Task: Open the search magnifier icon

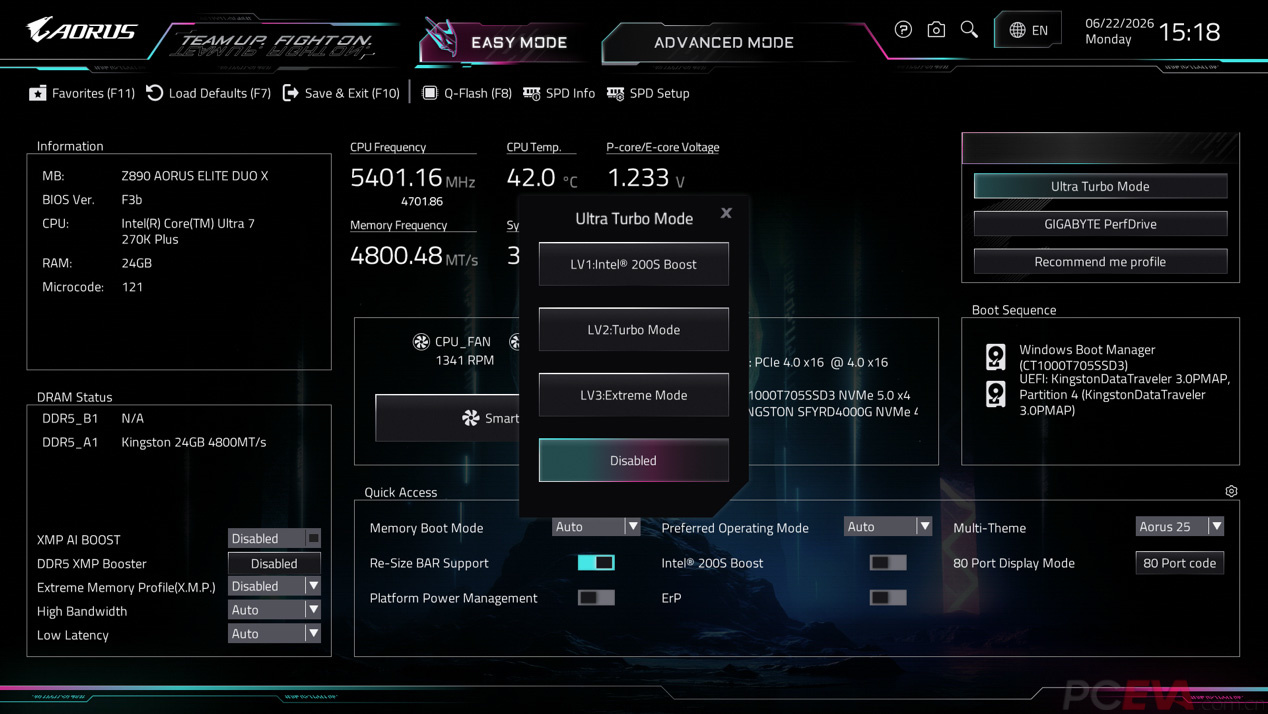Action: point(969,29)
